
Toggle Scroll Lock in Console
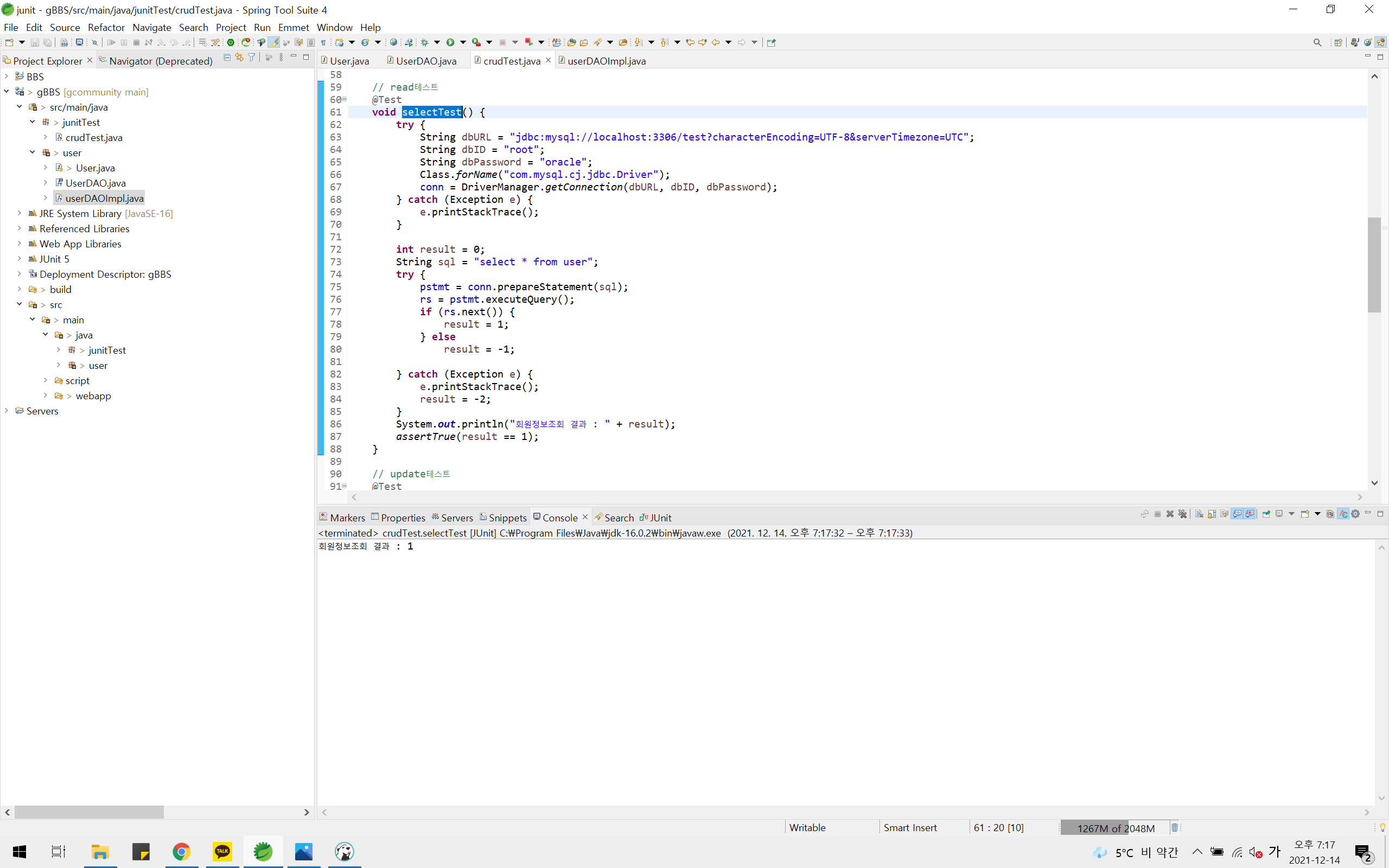pyautogui.click(x=1212, y=514)
